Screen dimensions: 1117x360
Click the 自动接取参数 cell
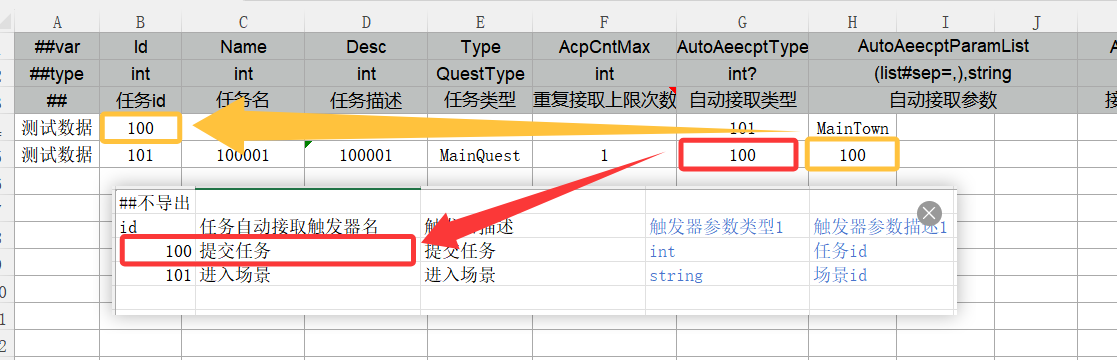pyautogui.click(x=943, y=101)
